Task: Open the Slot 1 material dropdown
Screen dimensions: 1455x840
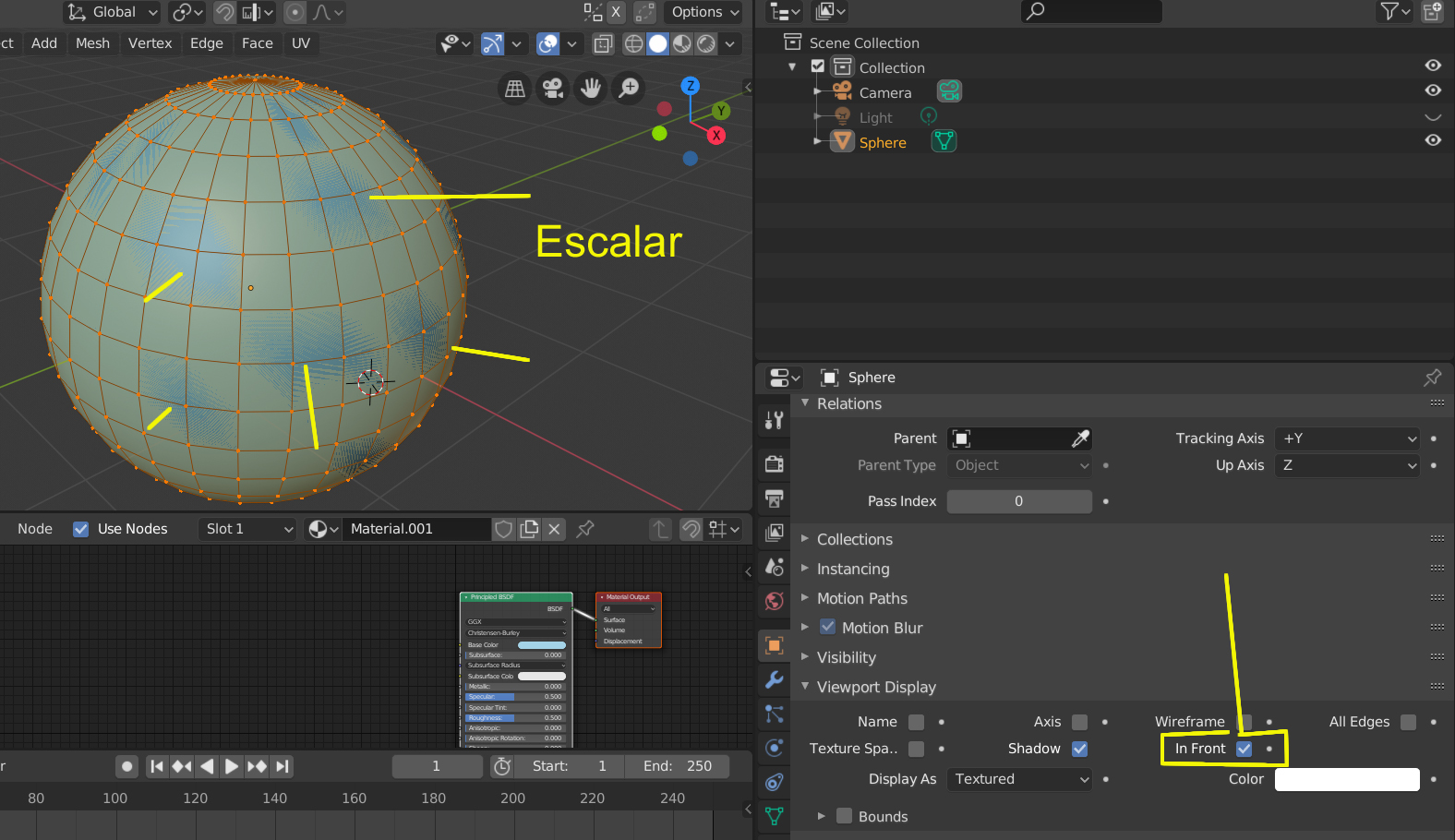Action: coord(249,529)
